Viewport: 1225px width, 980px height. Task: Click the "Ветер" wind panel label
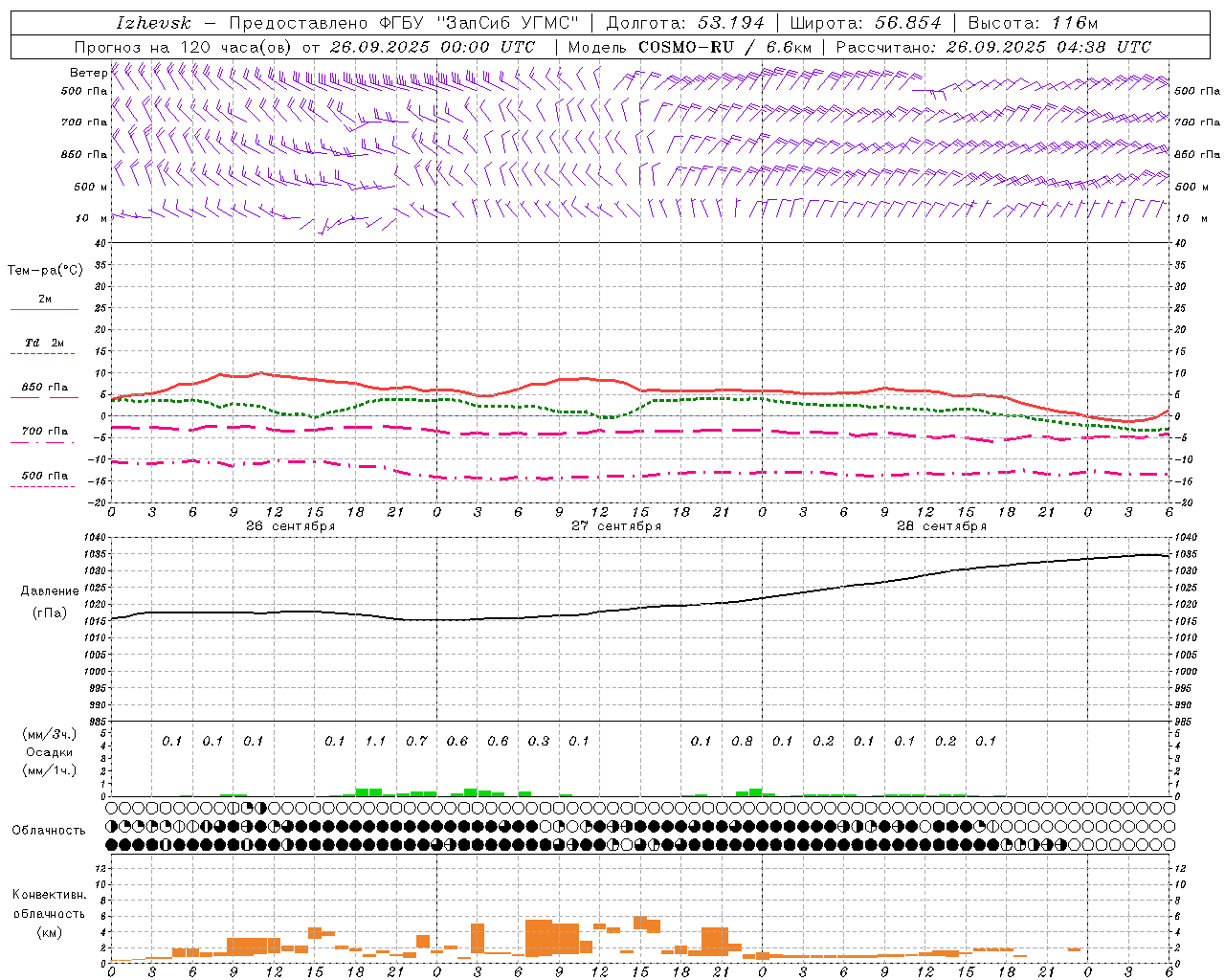coord(88,73)
